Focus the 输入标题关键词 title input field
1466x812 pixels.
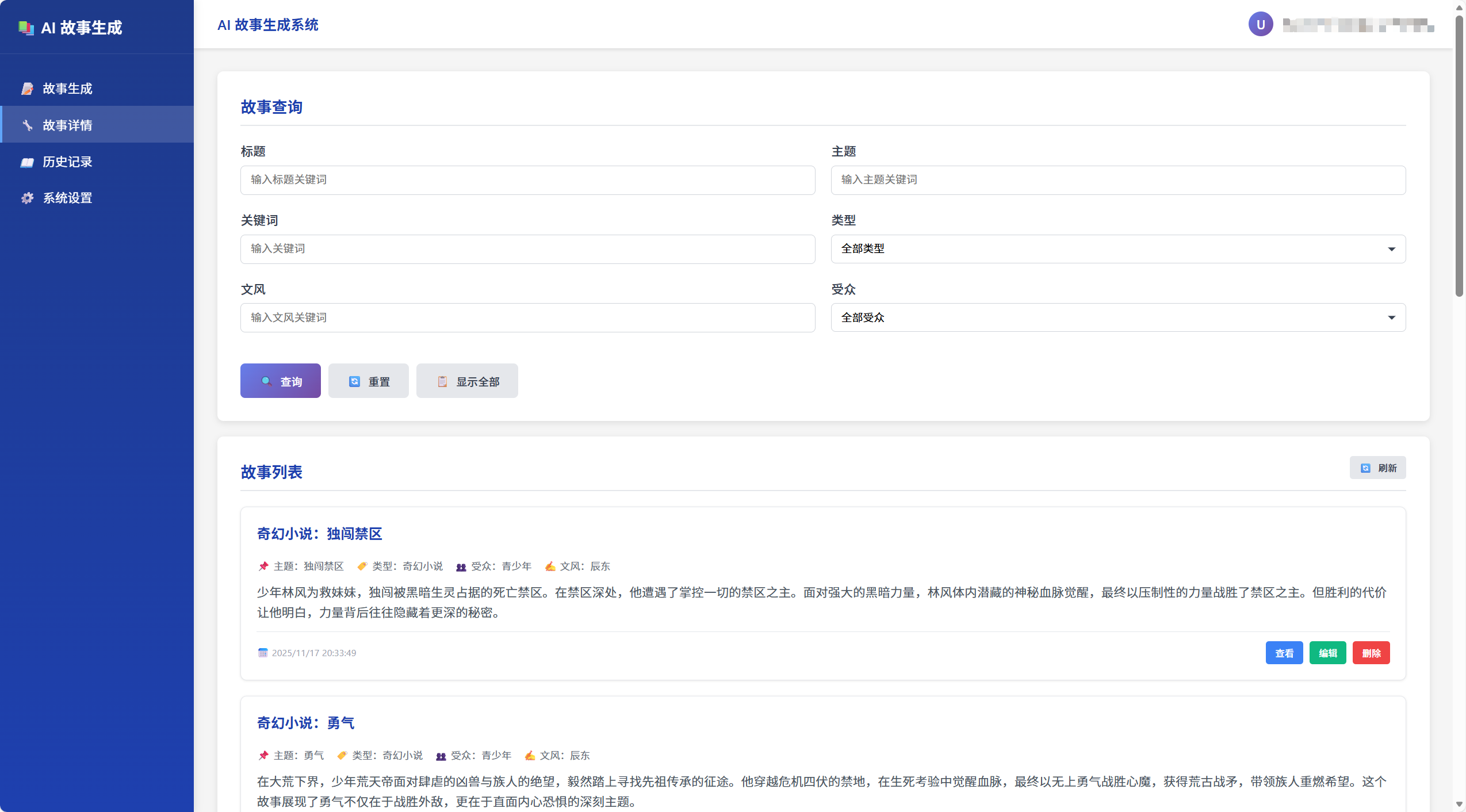pyautogui.click(x=527, y=180)
